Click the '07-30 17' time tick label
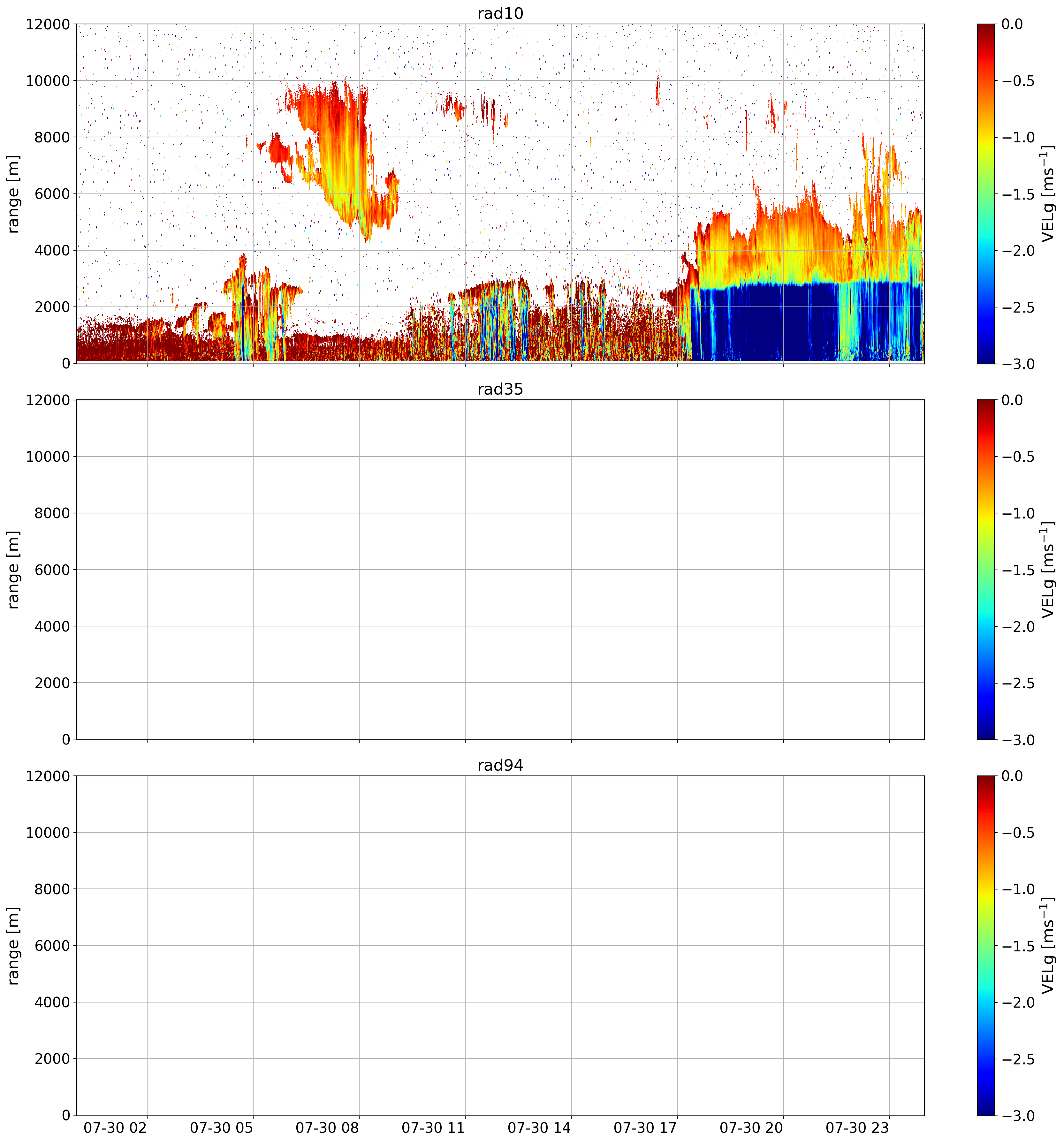The image size is (1064, 1142). point(645,1128)
